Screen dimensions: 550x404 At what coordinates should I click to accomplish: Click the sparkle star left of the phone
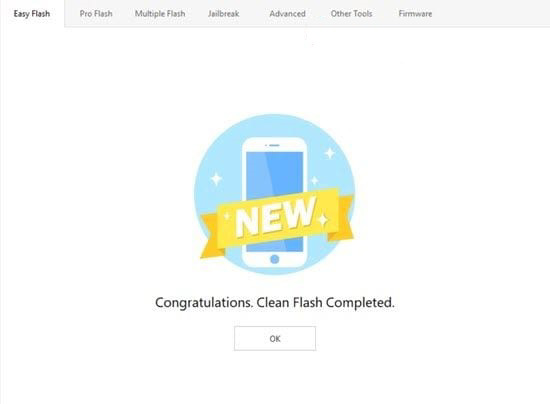click(216, 179)
